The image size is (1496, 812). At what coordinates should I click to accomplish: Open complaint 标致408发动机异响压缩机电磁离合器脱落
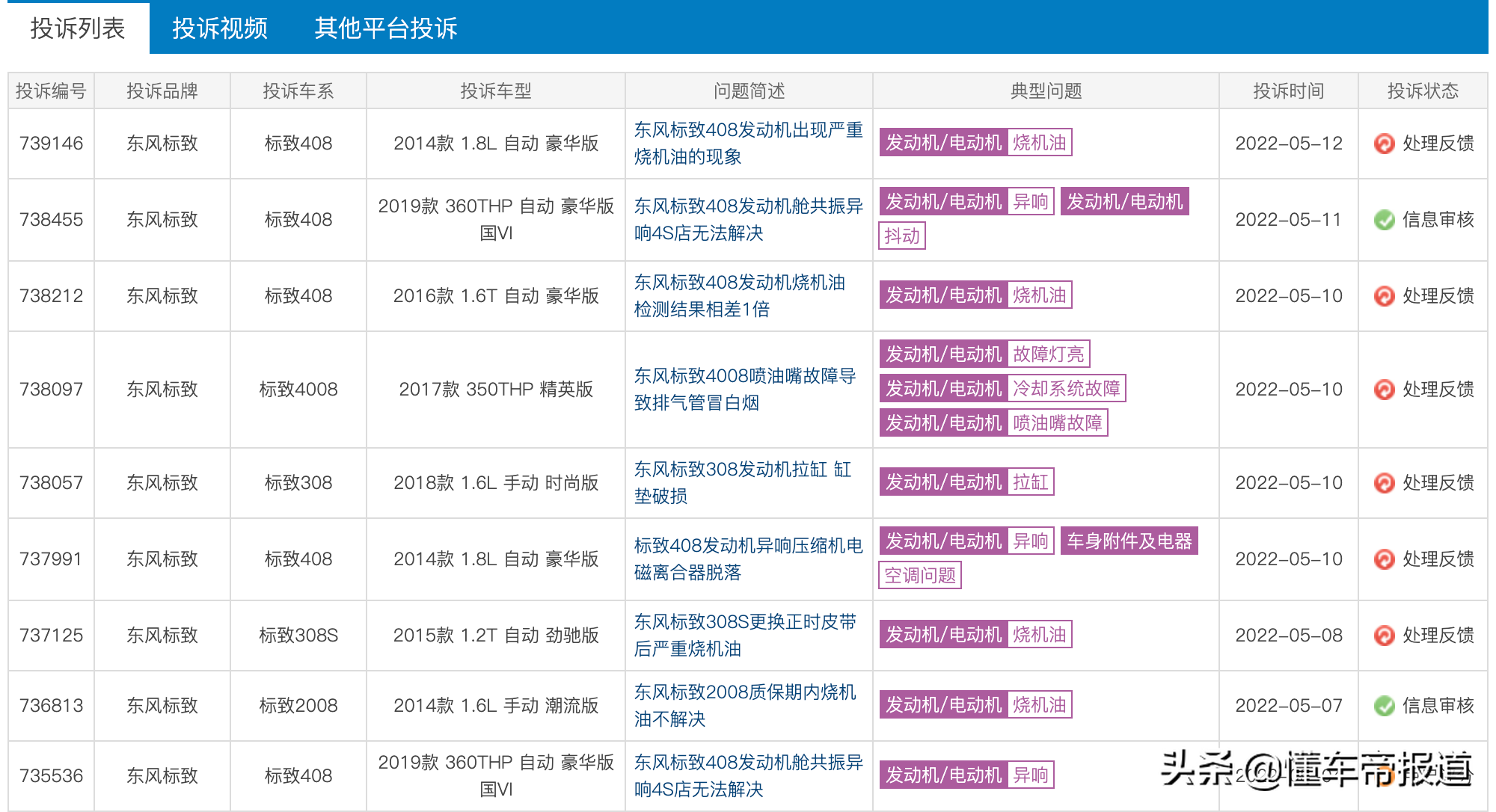point(748,559)
